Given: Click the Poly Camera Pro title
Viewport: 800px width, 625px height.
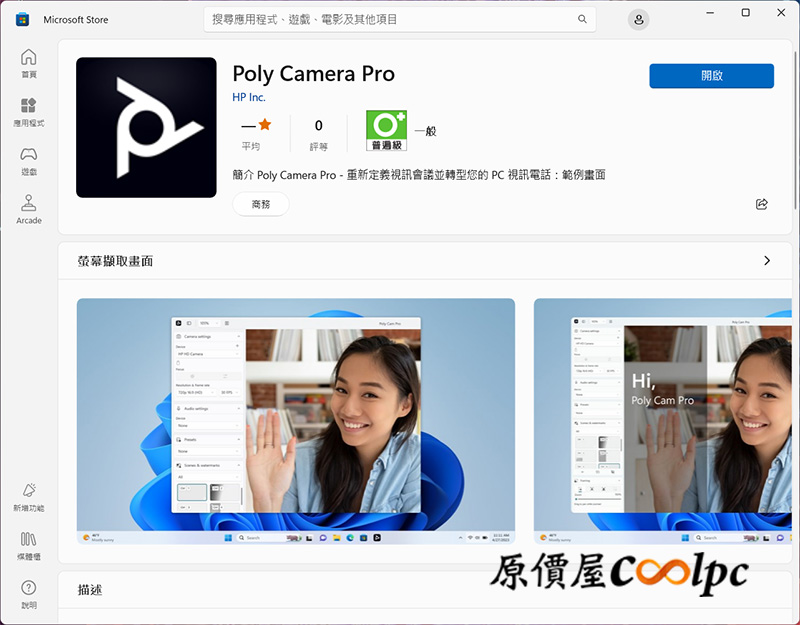Looking at the screenshot, I should point(313,74).
